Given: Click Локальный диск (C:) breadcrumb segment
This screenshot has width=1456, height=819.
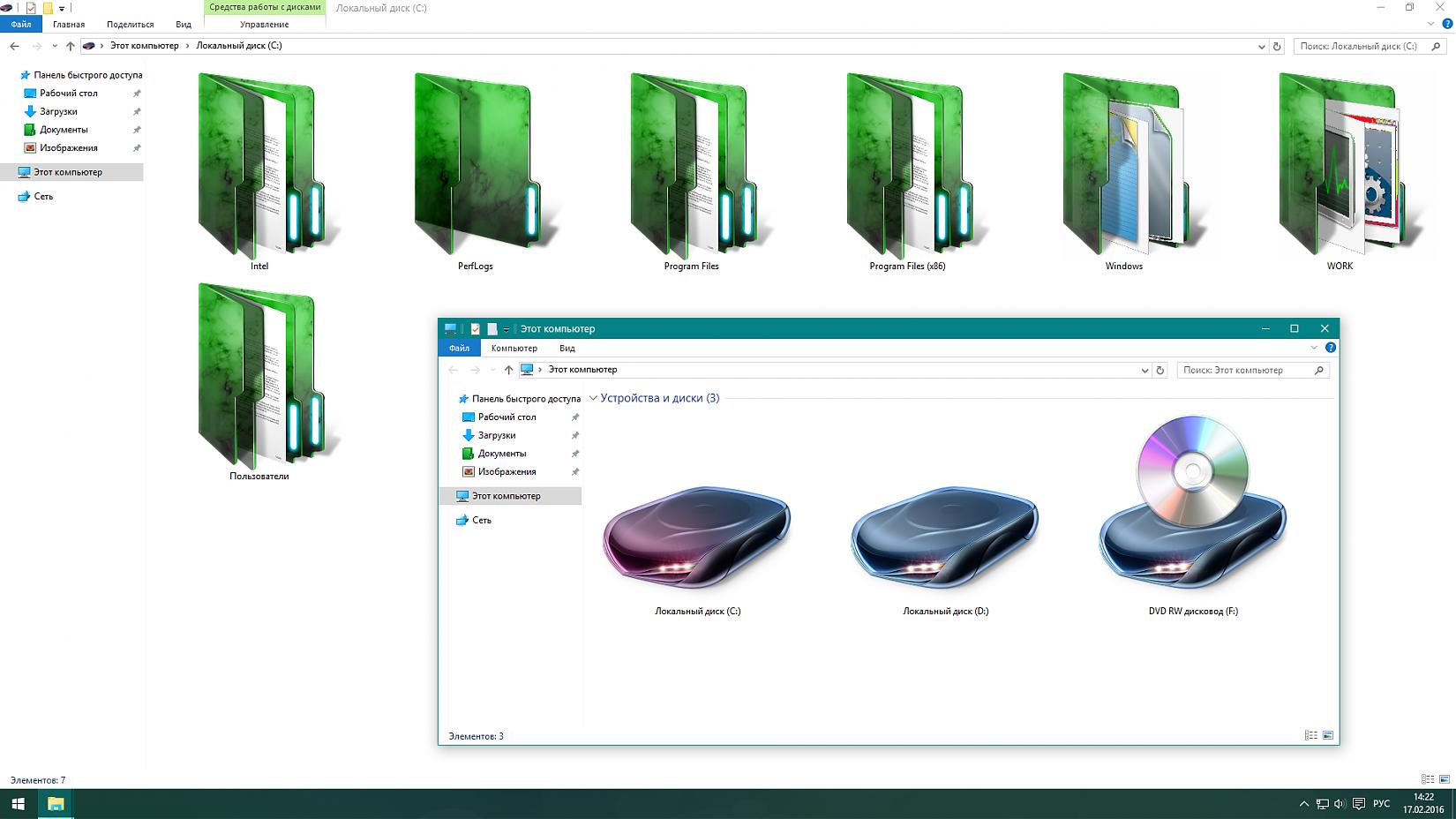Looking at the screenshot, I should [239, 46].
